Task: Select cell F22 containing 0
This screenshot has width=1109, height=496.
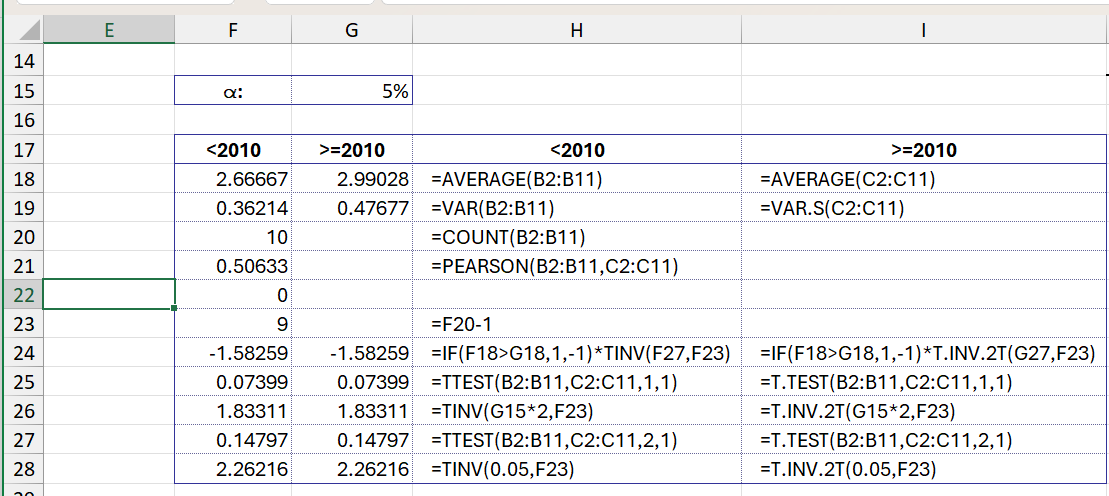Action: click(x=233, y=295)
